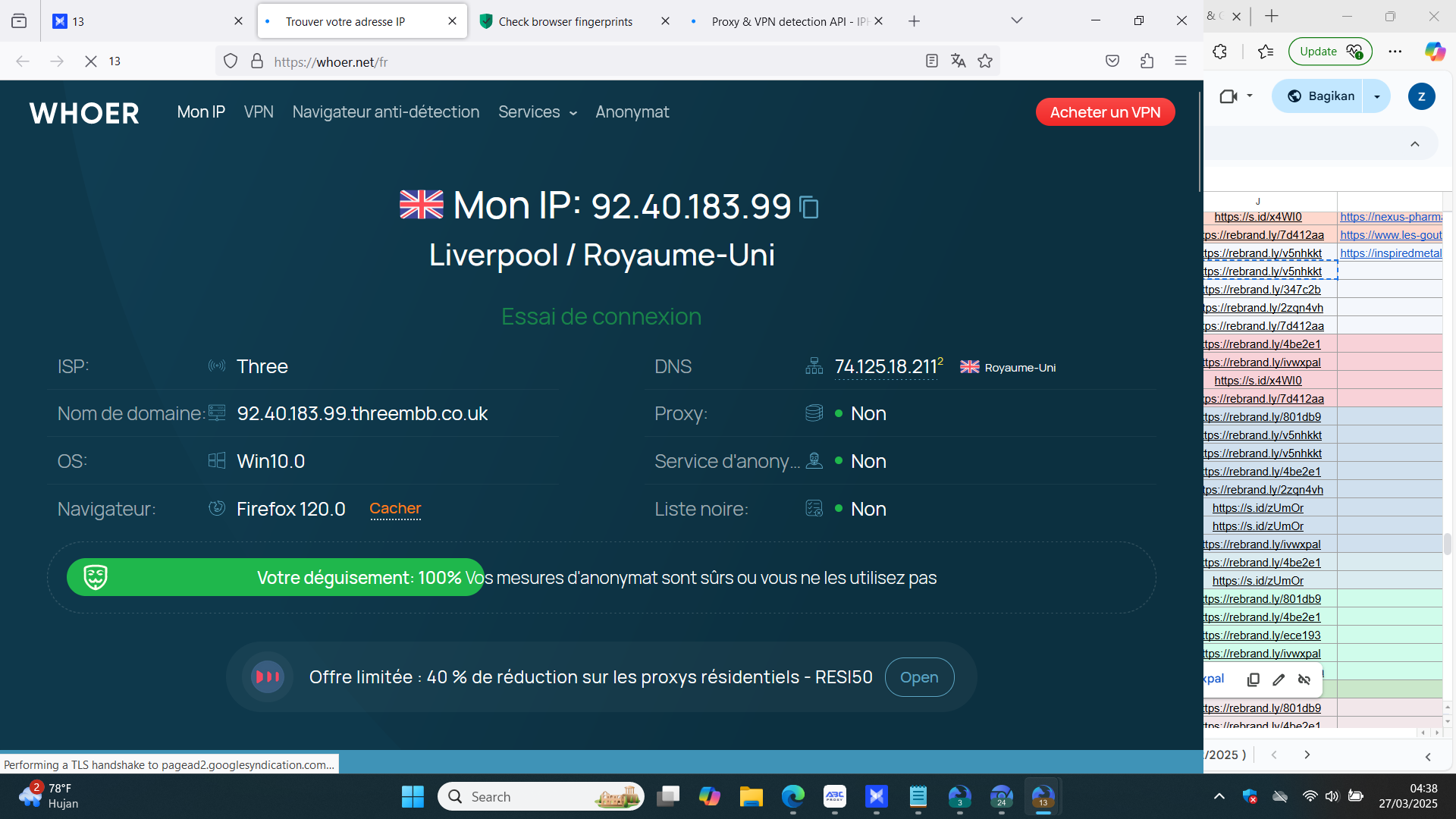Click the tracking protection shield icon
This screenshot has width=1456, height=819.
click(231, 61)
